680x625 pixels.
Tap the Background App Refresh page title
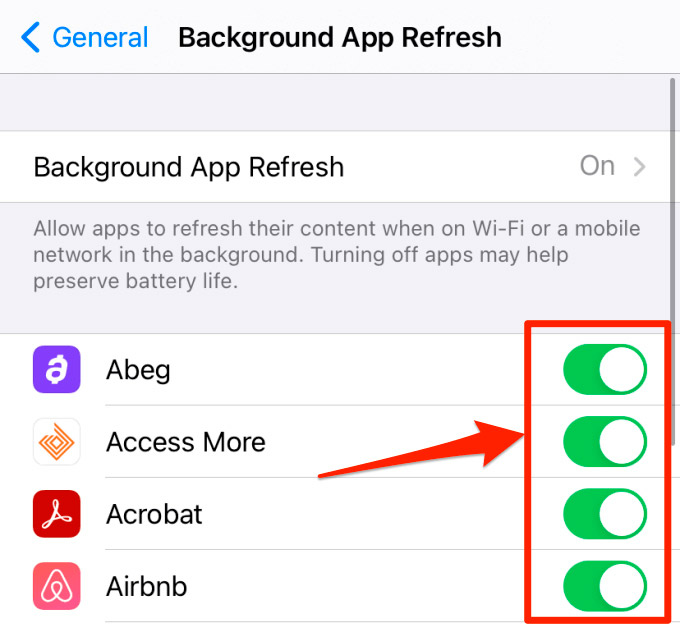(x=340, y=38)
